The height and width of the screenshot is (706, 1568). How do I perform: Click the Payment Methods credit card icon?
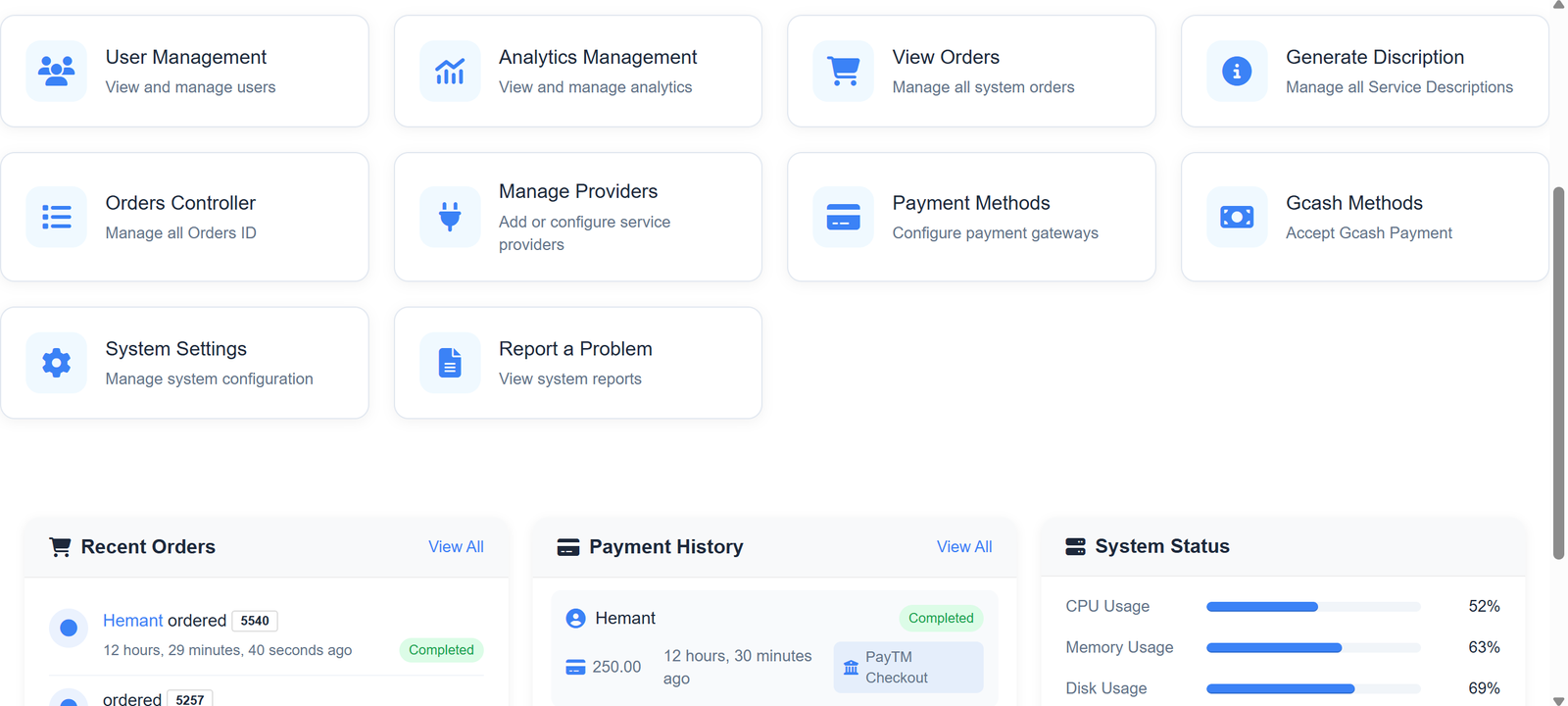coord(843,217)
